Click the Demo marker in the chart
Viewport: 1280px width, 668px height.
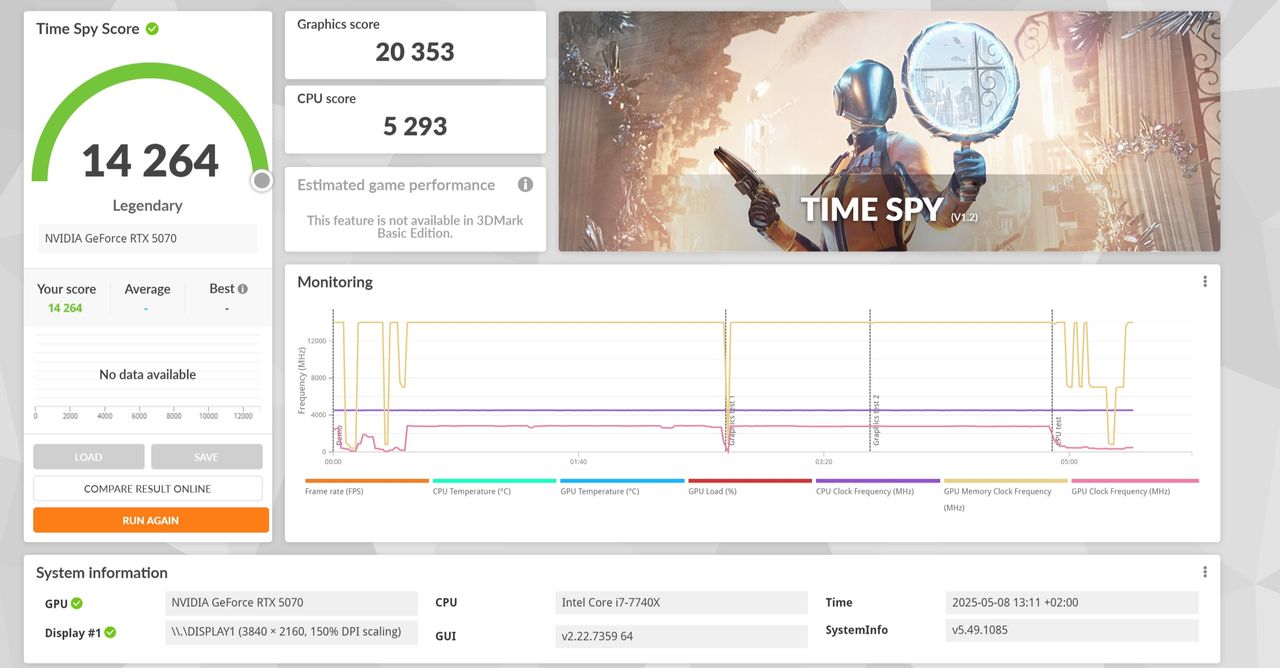tap(339, 436)
